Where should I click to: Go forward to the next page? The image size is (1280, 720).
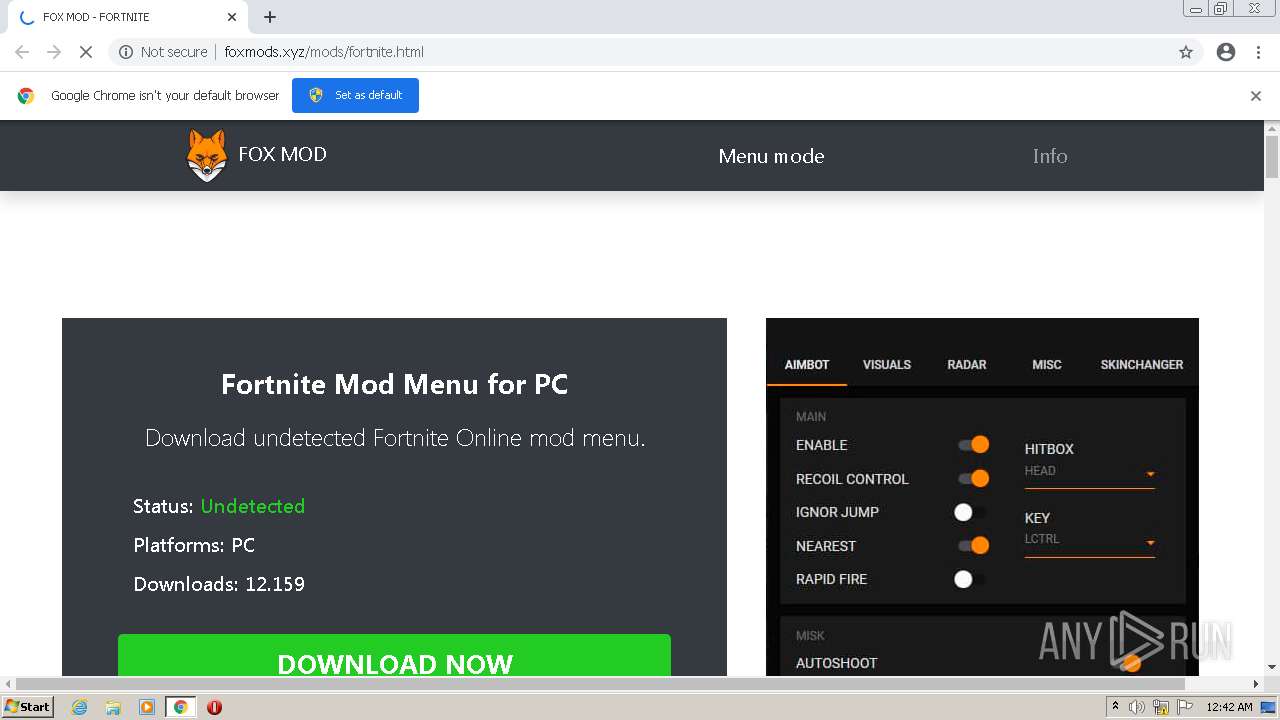54,52
